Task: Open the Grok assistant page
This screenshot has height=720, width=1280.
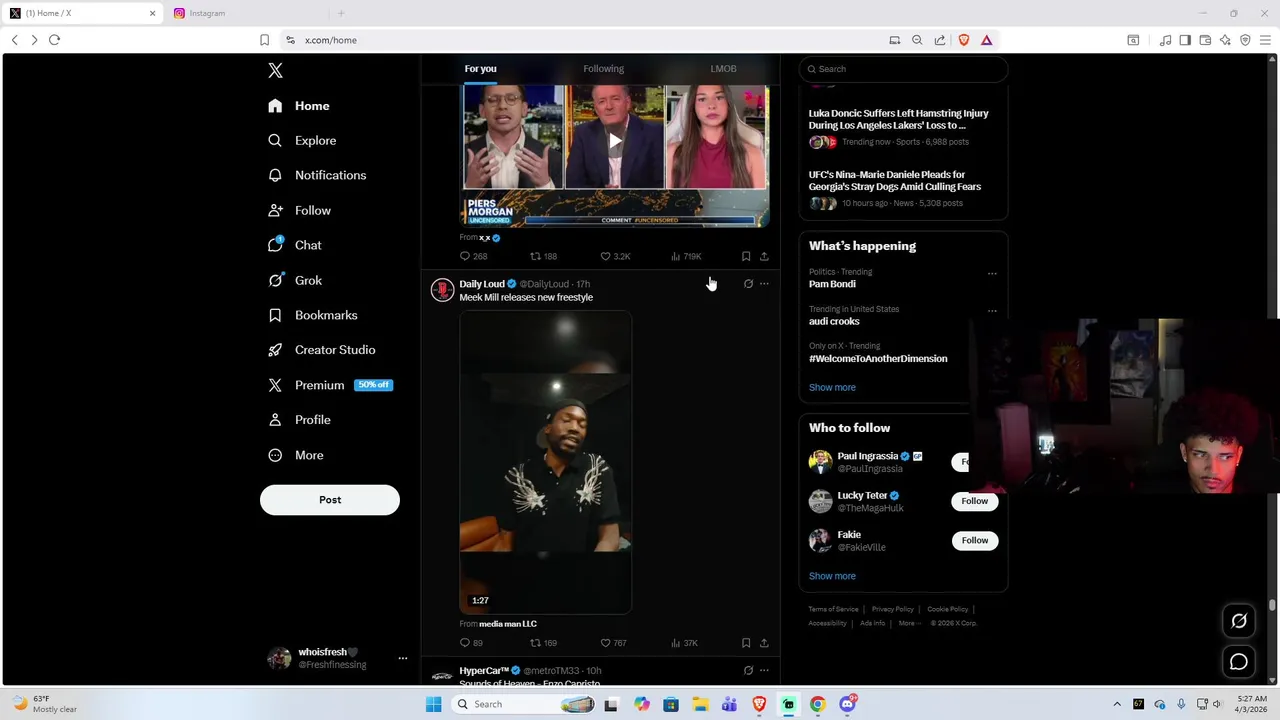Action: point(295,280)
